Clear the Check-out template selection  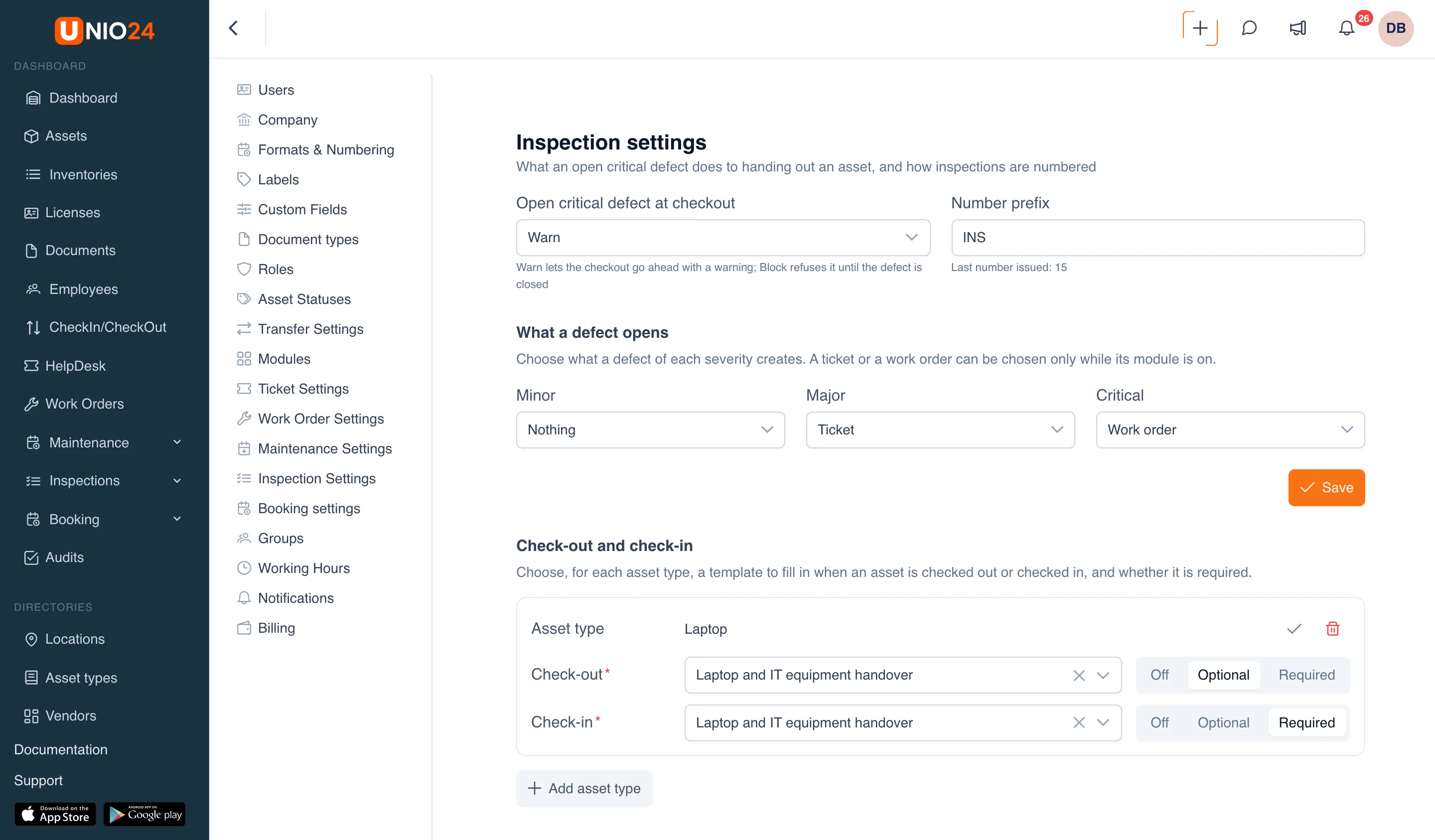click(x=1079, y=675)
